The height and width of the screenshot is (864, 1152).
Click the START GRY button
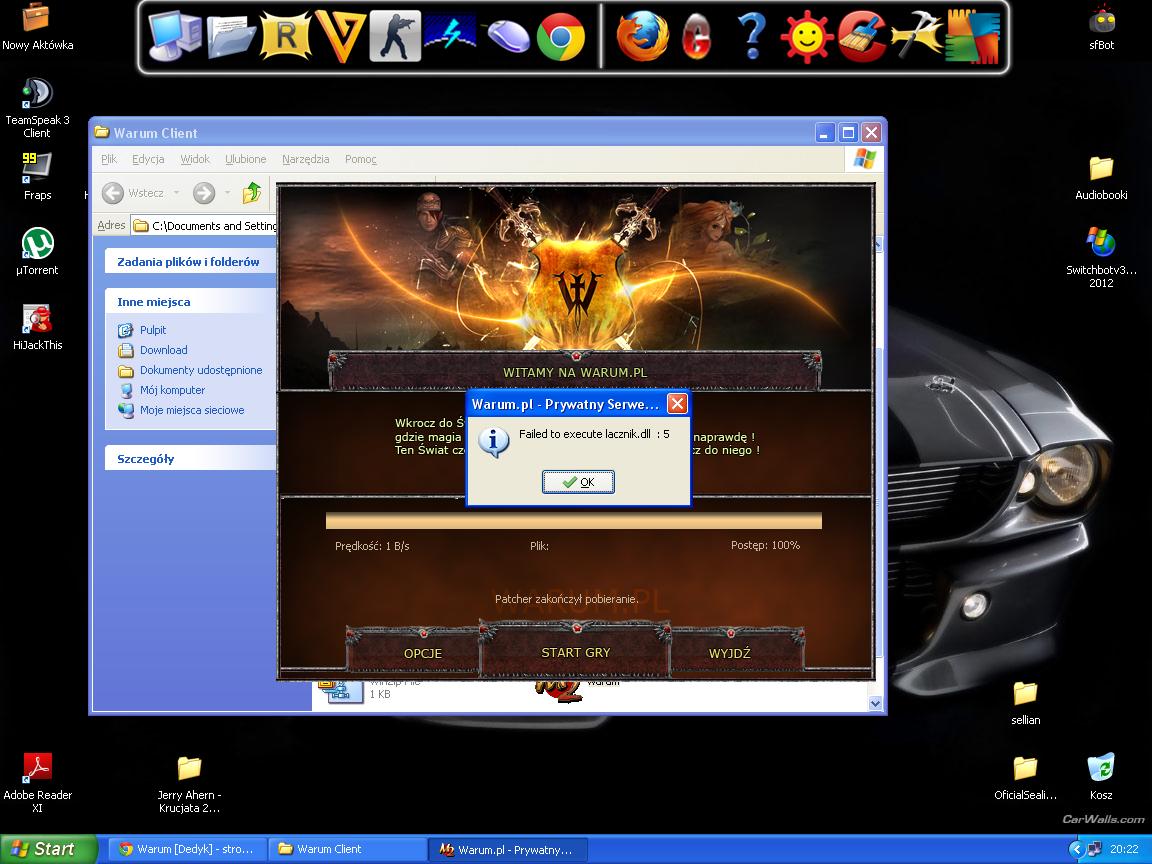click(x=575, y=652)
